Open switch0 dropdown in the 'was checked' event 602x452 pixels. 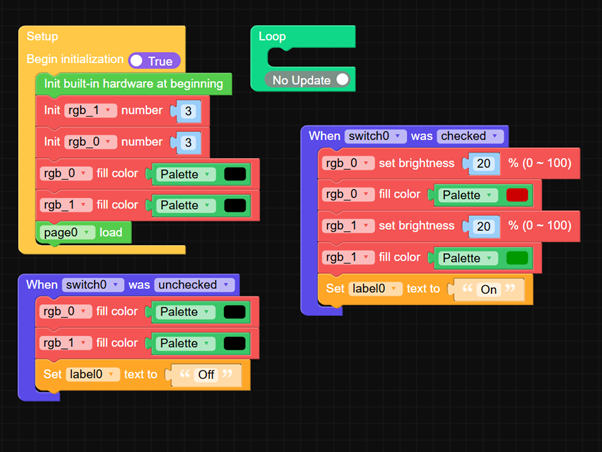coord(375,136)
